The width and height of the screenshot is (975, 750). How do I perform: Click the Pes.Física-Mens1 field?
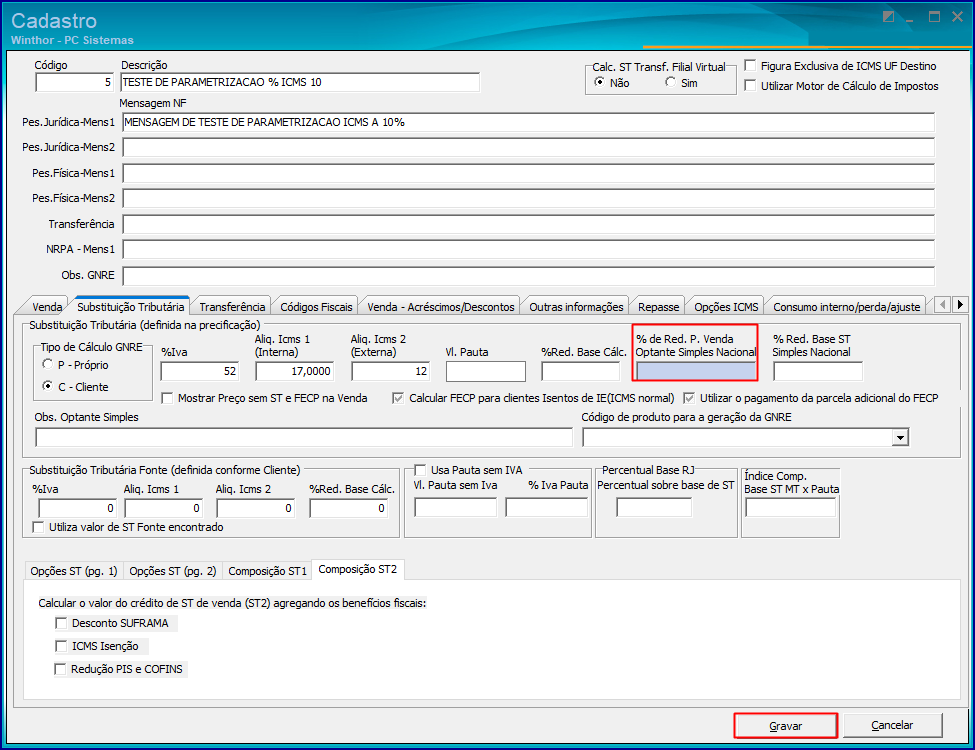(x=529, y=174)
